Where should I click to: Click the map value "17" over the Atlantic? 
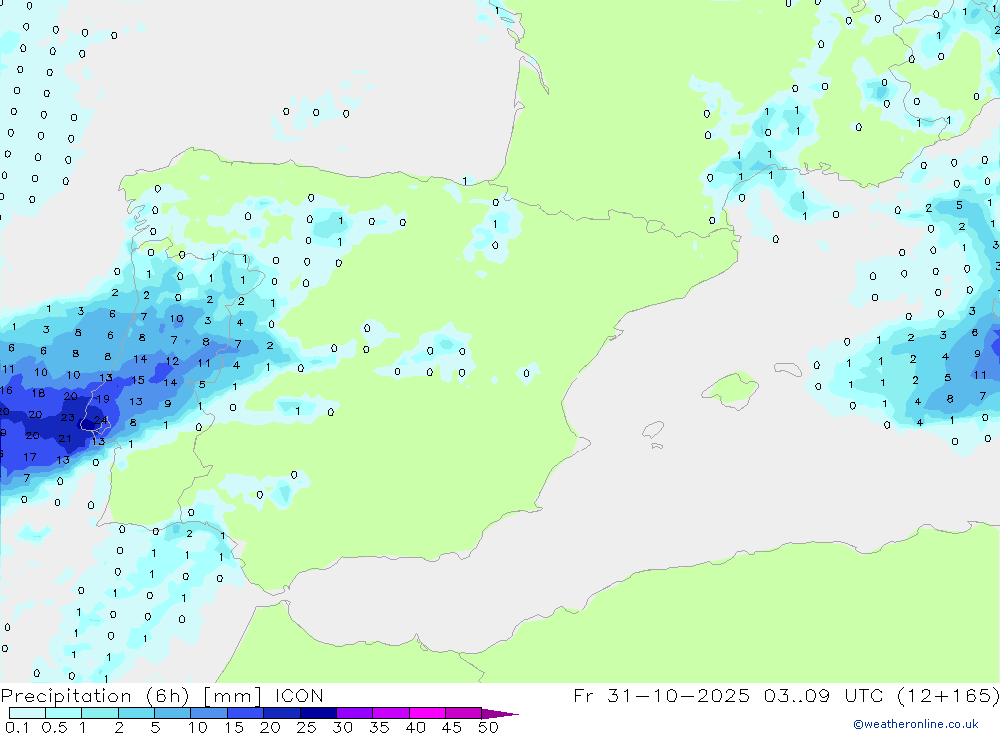click(29, 457)
